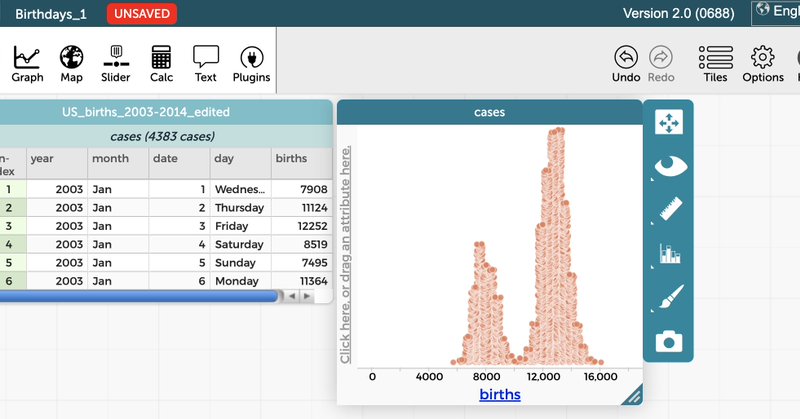Image resolution: width=800 pixels, height=419 pixels.
Task: Click the 12,000 axis tick label
Action: [543, 377]
